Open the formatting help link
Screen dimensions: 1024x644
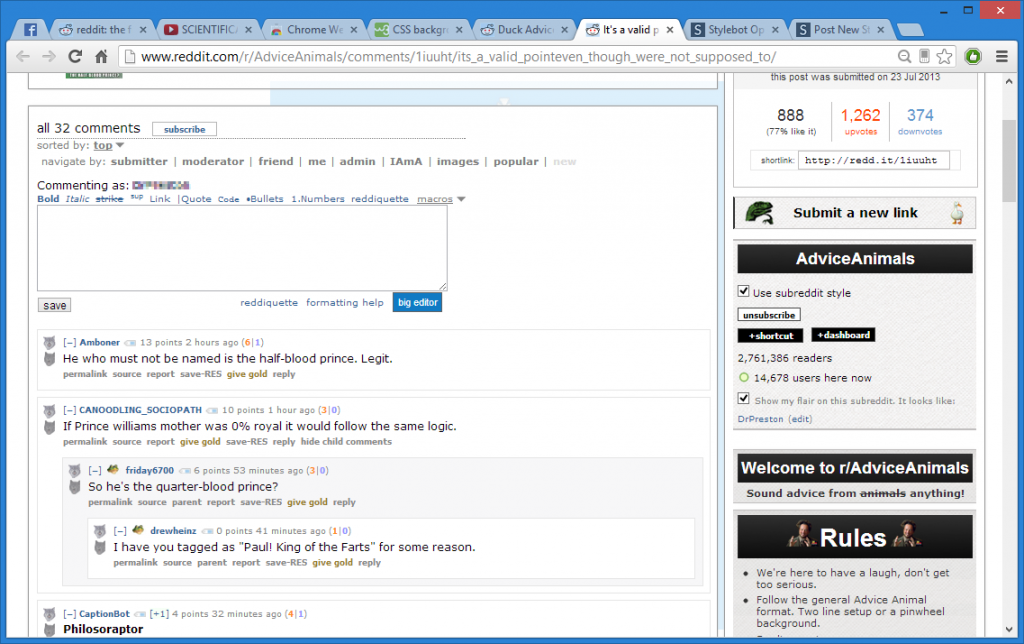coord(345,303)
